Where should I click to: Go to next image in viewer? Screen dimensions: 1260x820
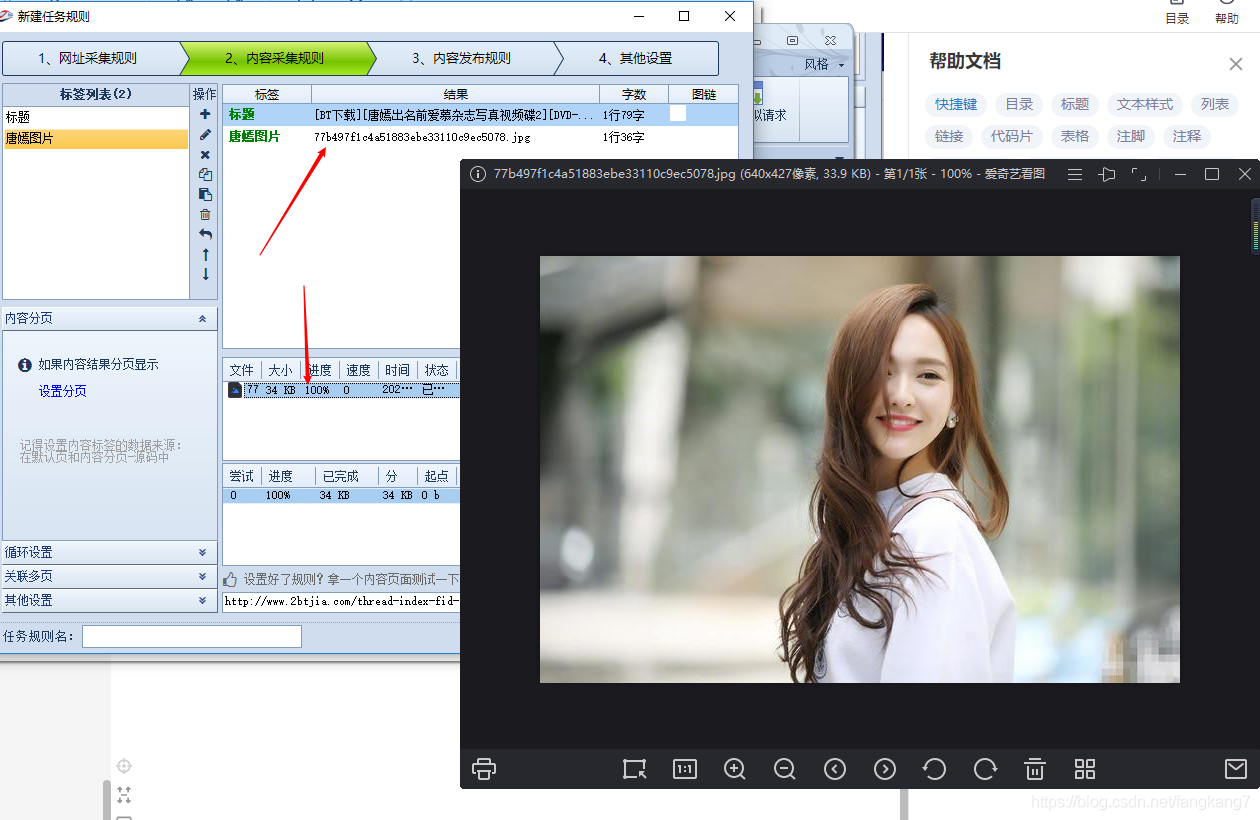coord(885,769)
